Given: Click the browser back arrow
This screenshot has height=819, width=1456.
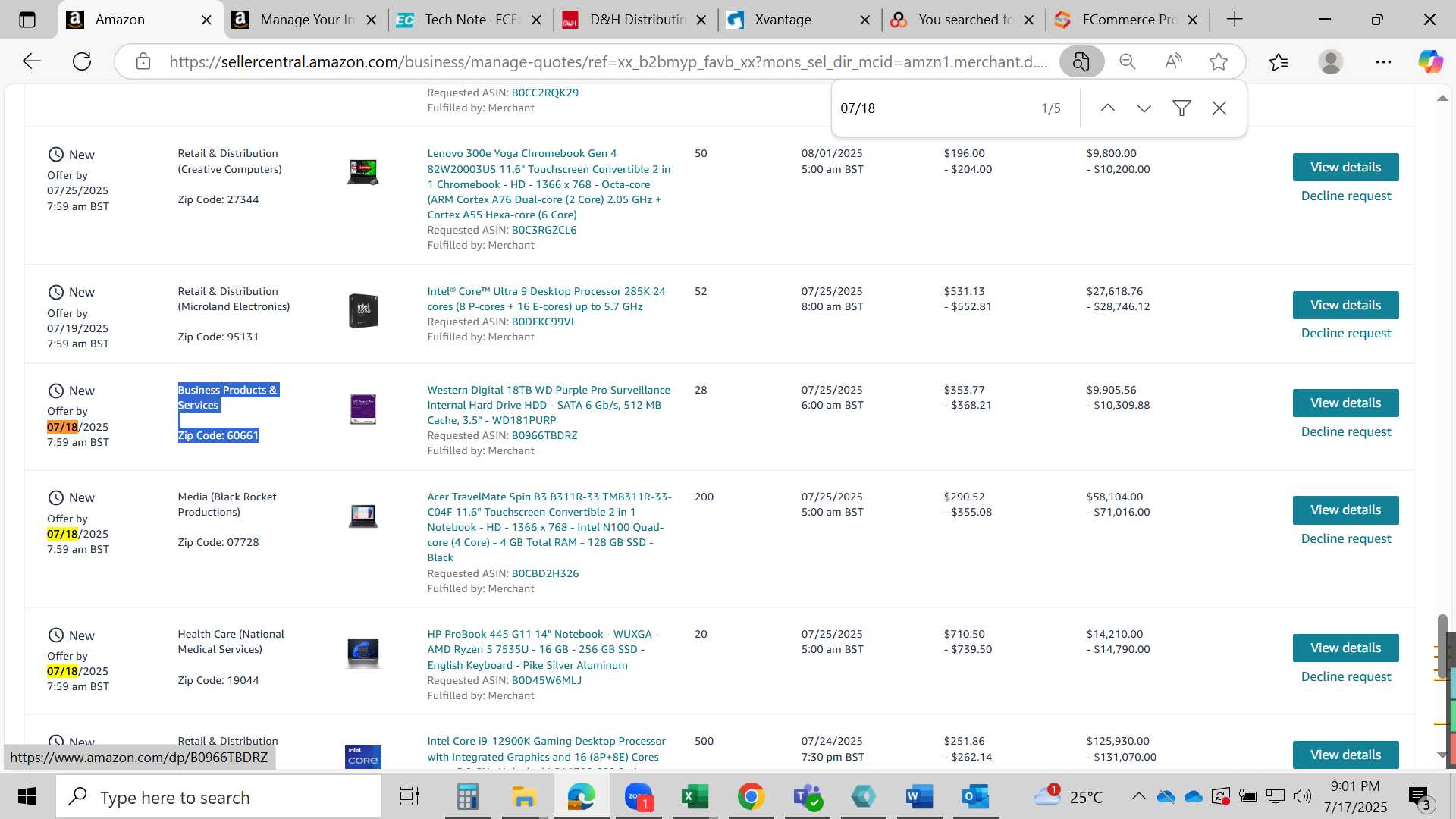Looking at the screenshot, I should 31,61.
